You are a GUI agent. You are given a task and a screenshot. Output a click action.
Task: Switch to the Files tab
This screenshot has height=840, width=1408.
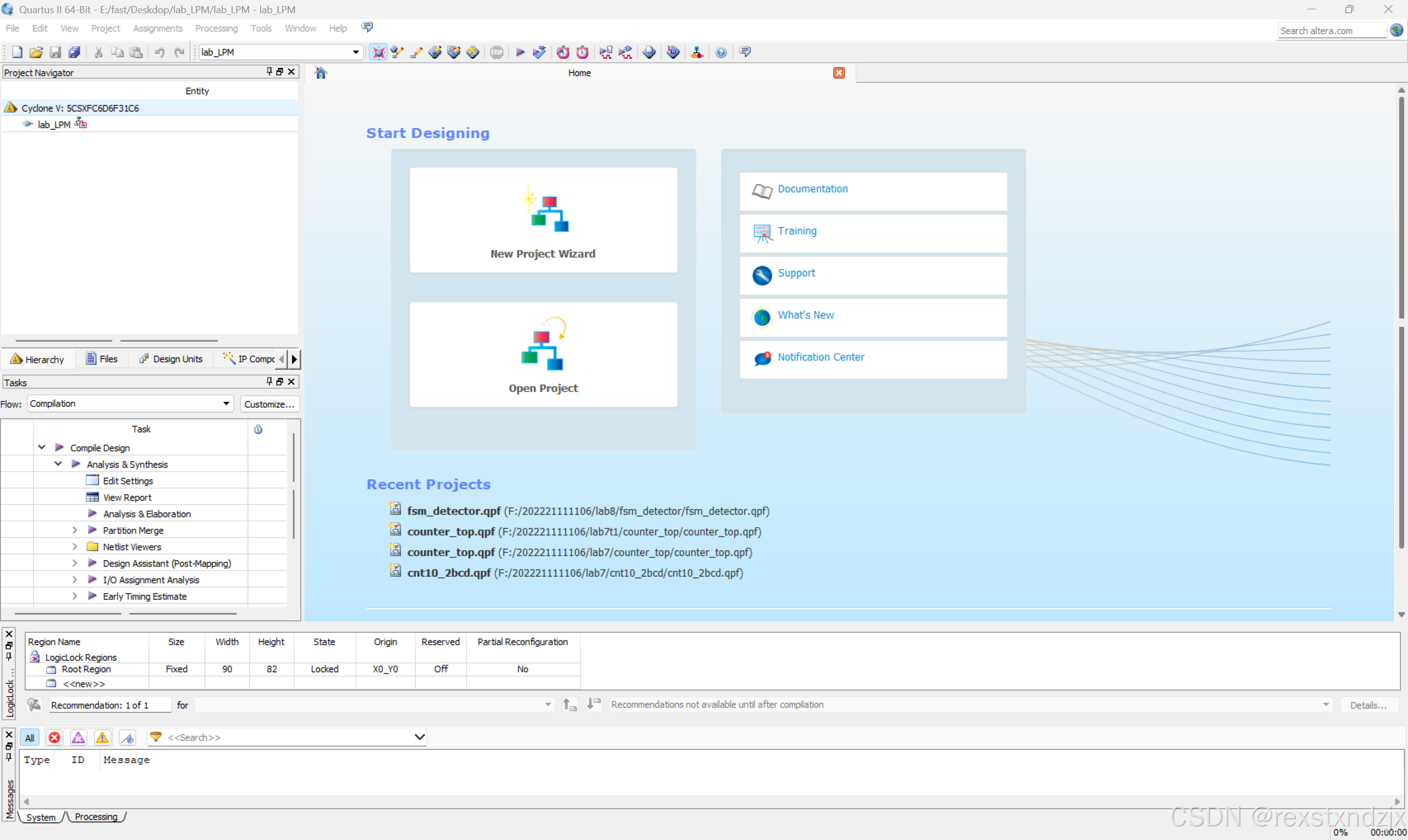click(102, 359)
